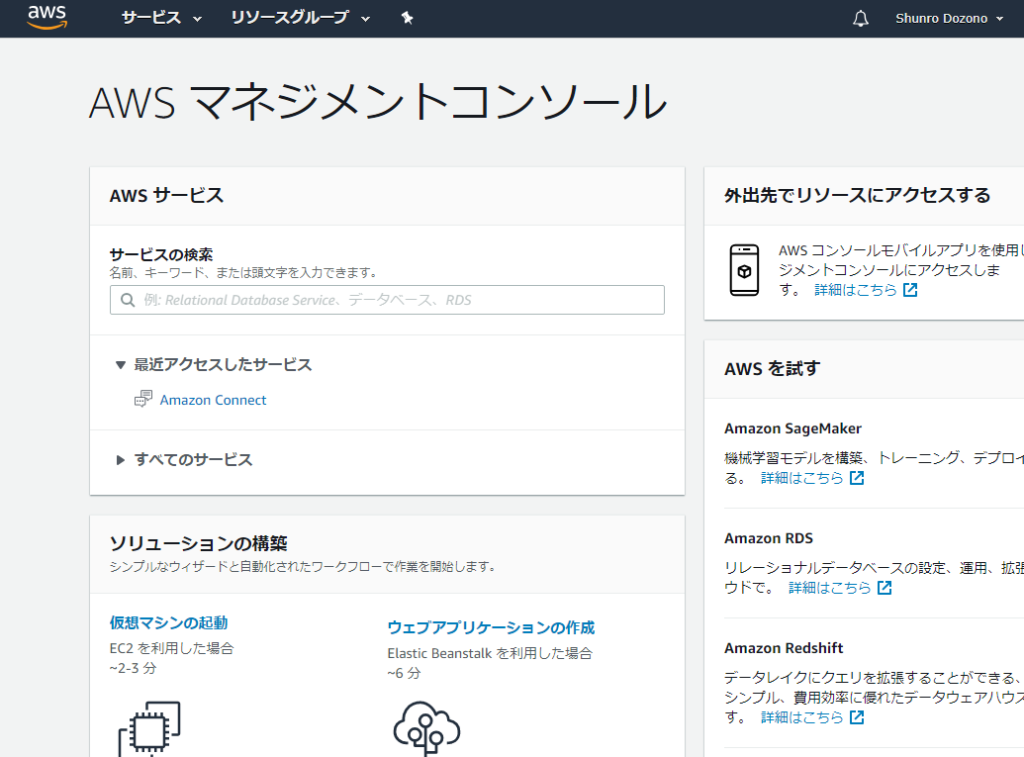Screen dimensions: 1024x757
Task: Click the AWS を試す heading
Action: pyautogui.click(x=772, y=368)
